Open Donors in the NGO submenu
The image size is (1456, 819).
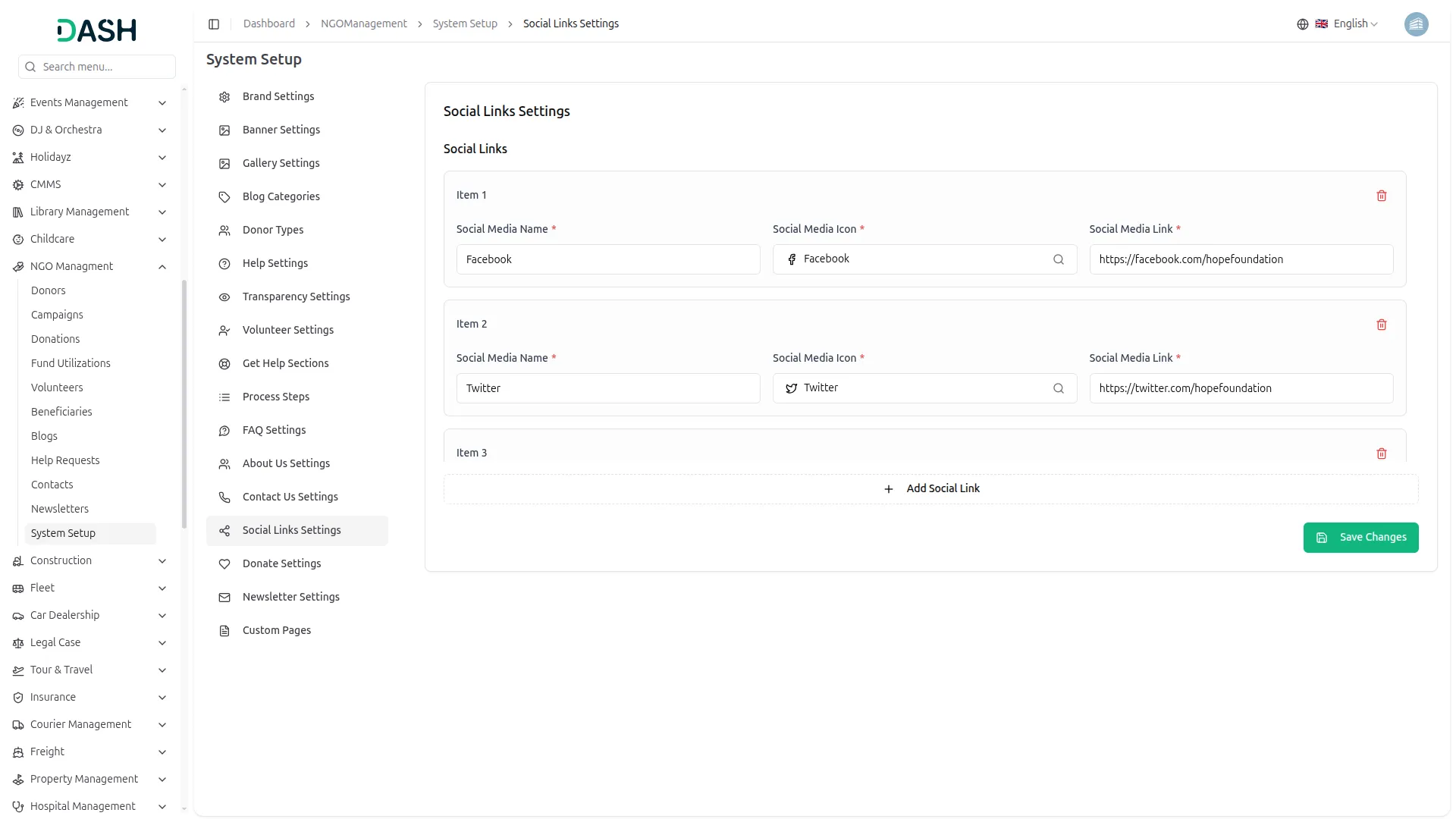(49, 290)
